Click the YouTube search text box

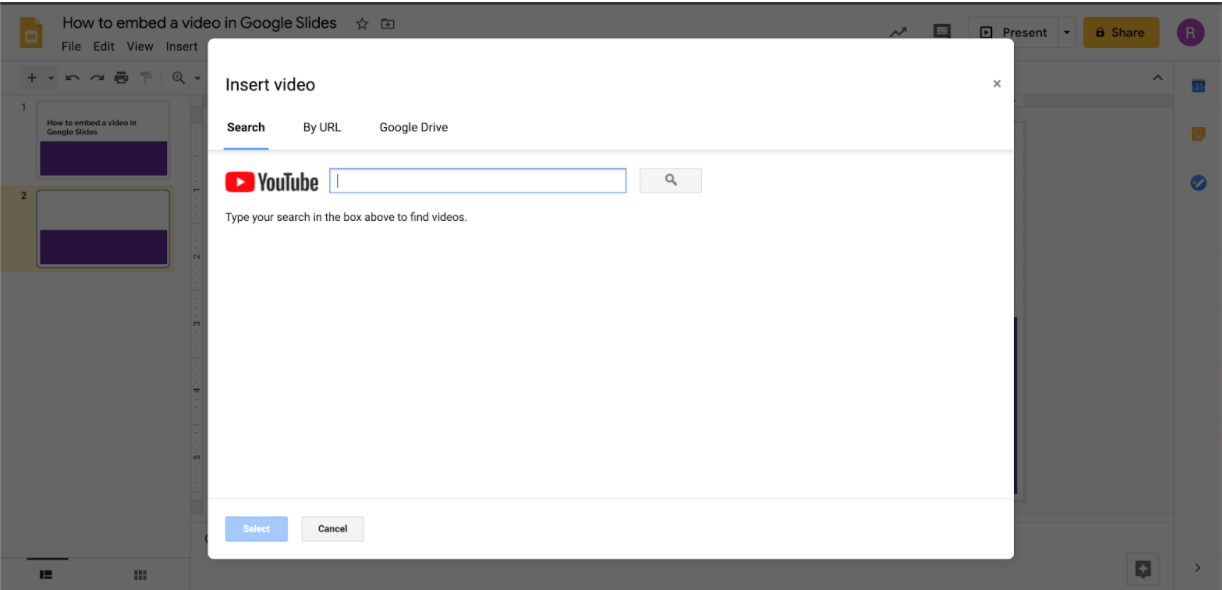point(478,181)
